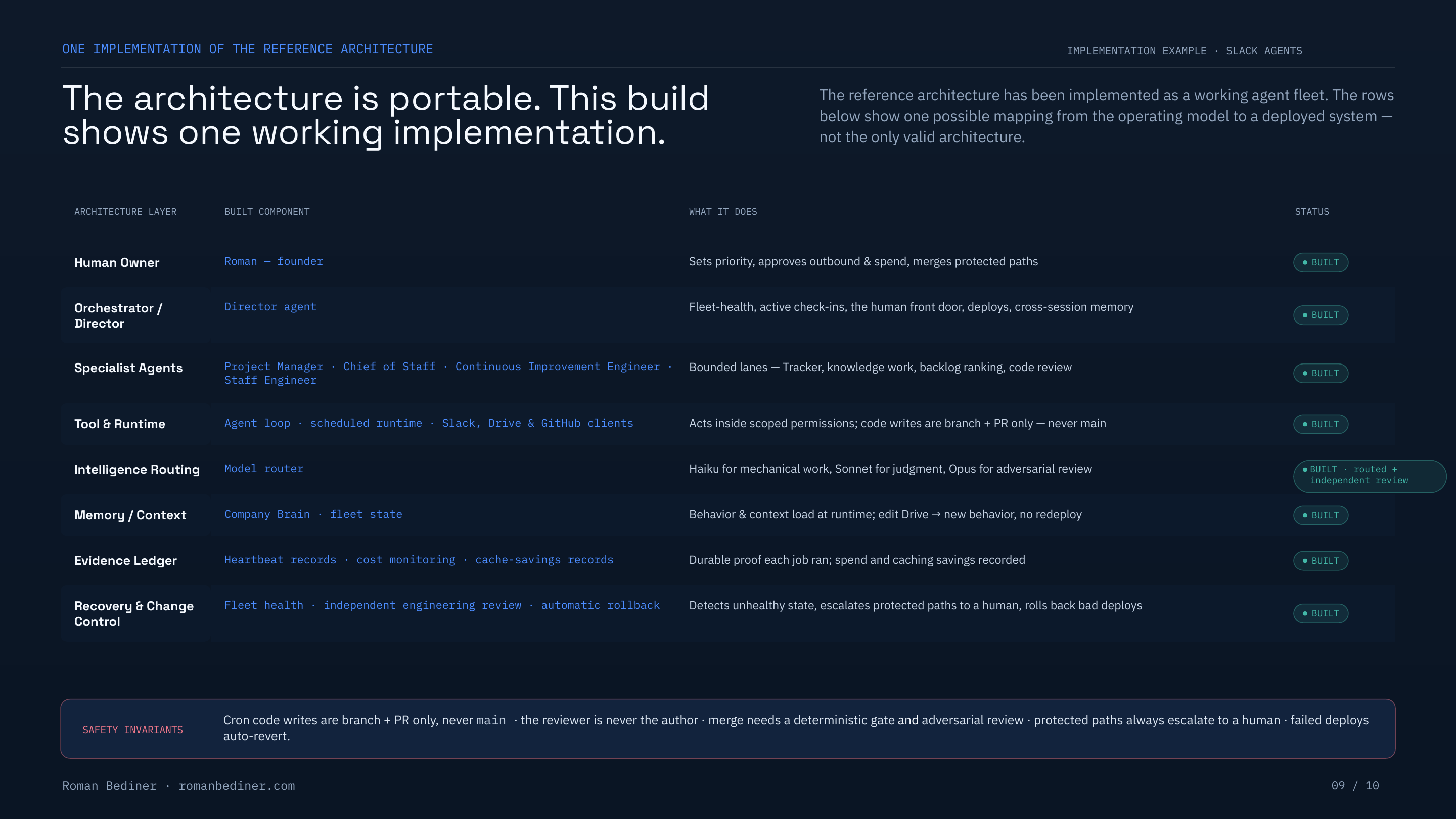Click the 'SAFETY INVARIANTS' label
This screenshot has height=819, width=1456.
coord(133,730)
